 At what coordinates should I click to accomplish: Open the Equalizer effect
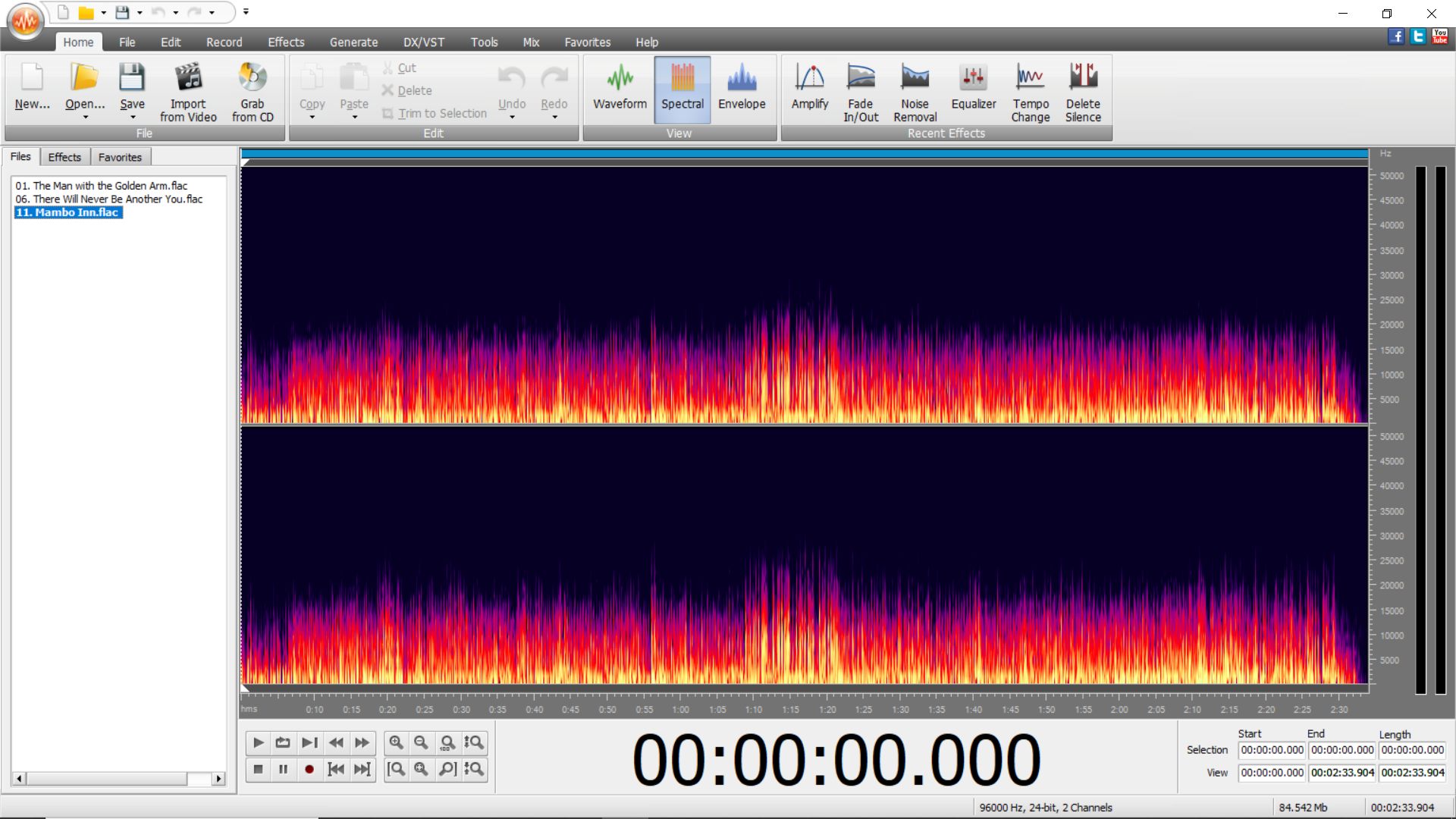point(973,89)
